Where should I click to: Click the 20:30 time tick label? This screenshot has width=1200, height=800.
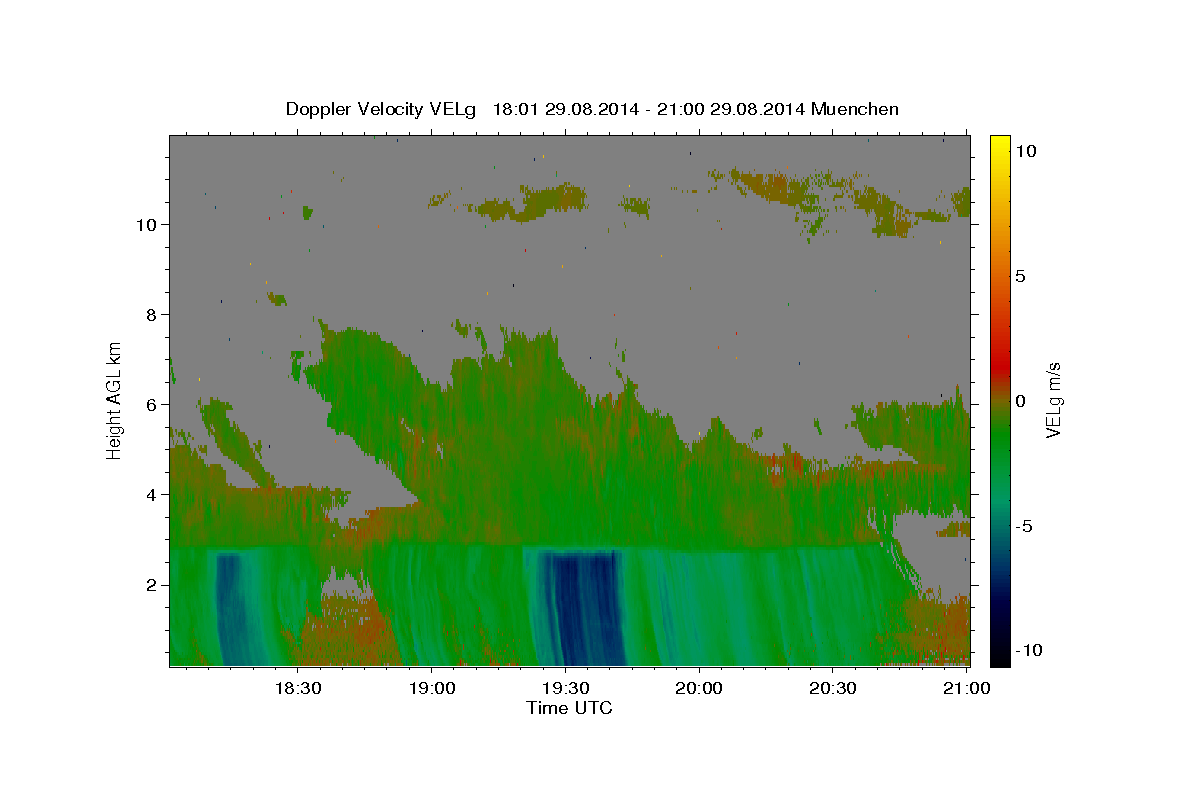(x=831, y=688)
